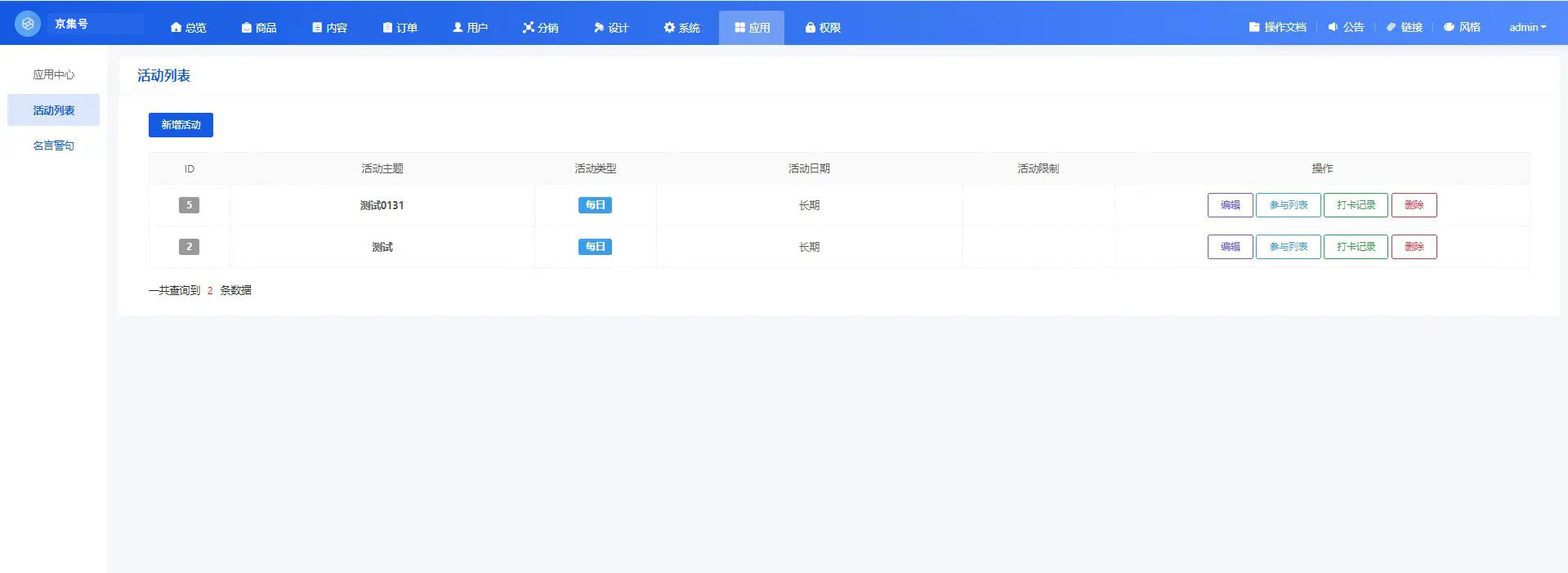This screenshot has width=1568, height=573.
Task: Select 应用中心 in the sidebar
Action: (53, 74)
